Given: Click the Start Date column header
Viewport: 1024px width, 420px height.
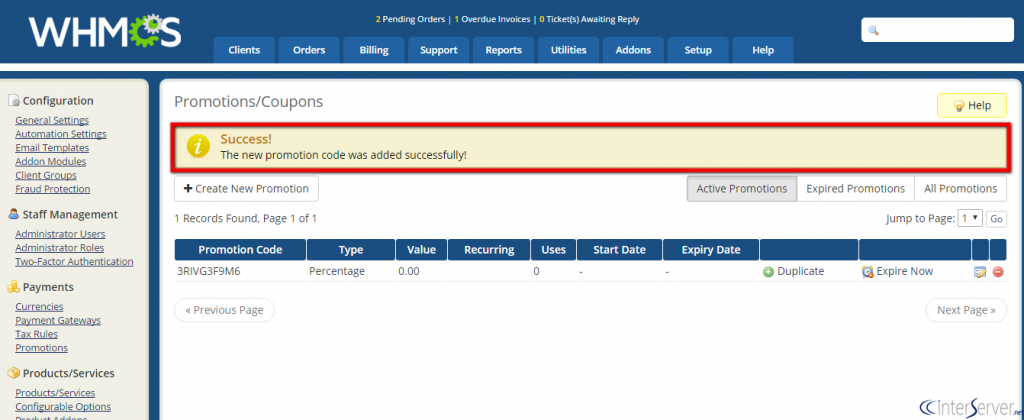Looking at the screenshot, I should tap(619, 250).
